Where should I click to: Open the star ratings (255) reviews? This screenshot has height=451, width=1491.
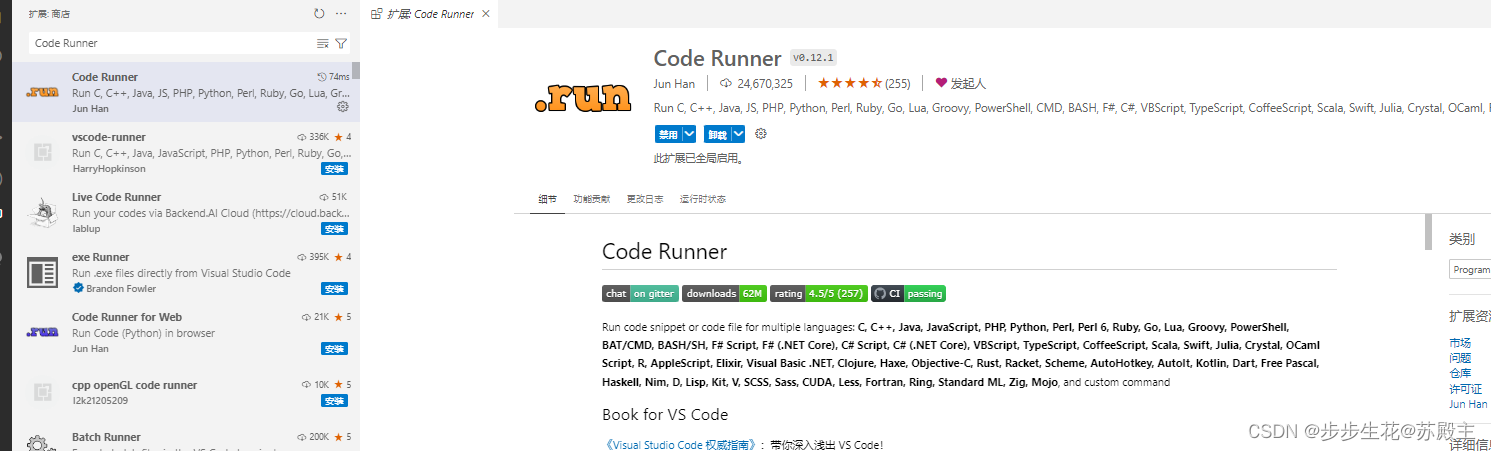pyautogui.click(x=864, y=83)
